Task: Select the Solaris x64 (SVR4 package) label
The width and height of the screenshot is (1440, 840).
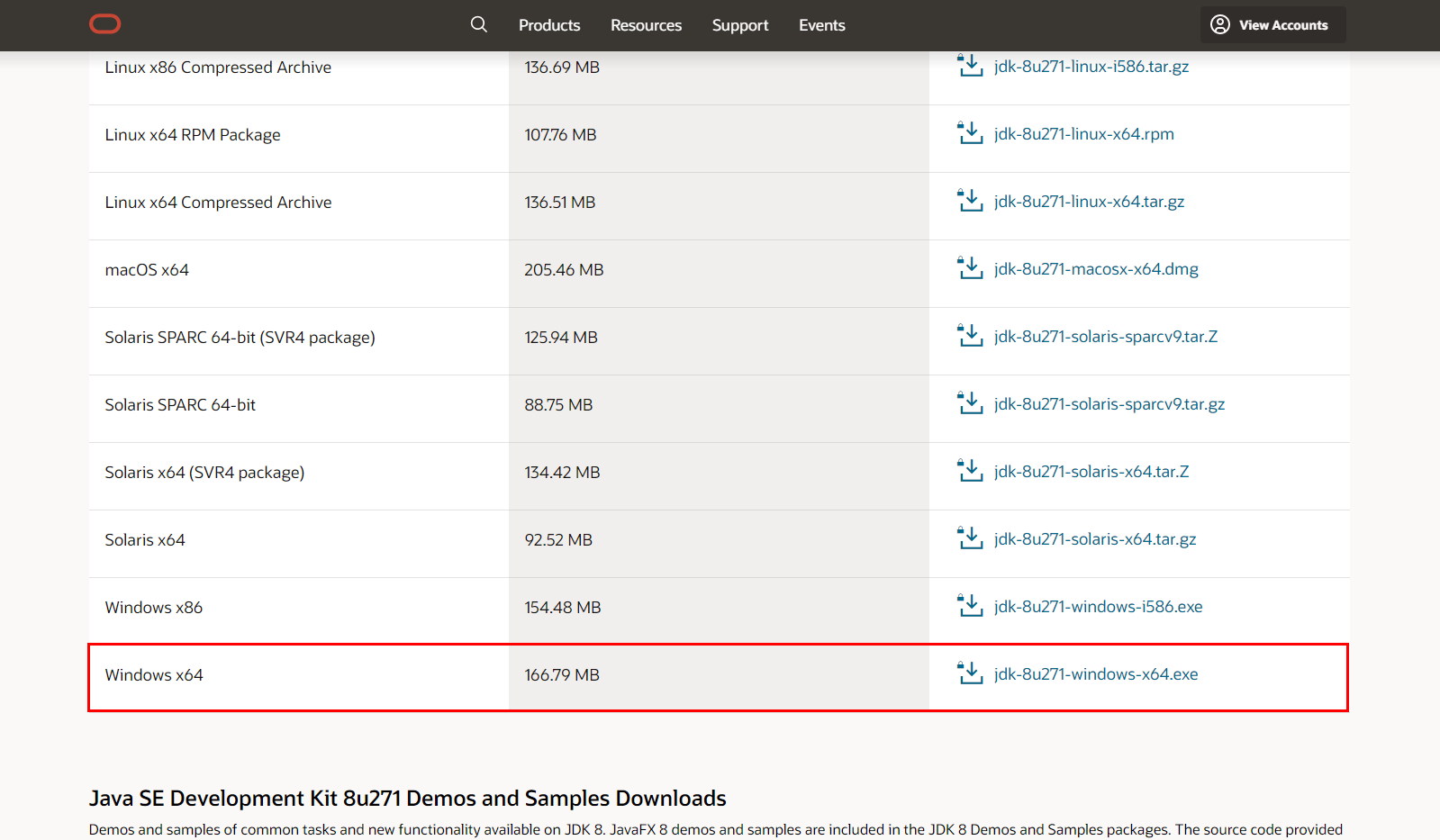Action: pos(204,473)
